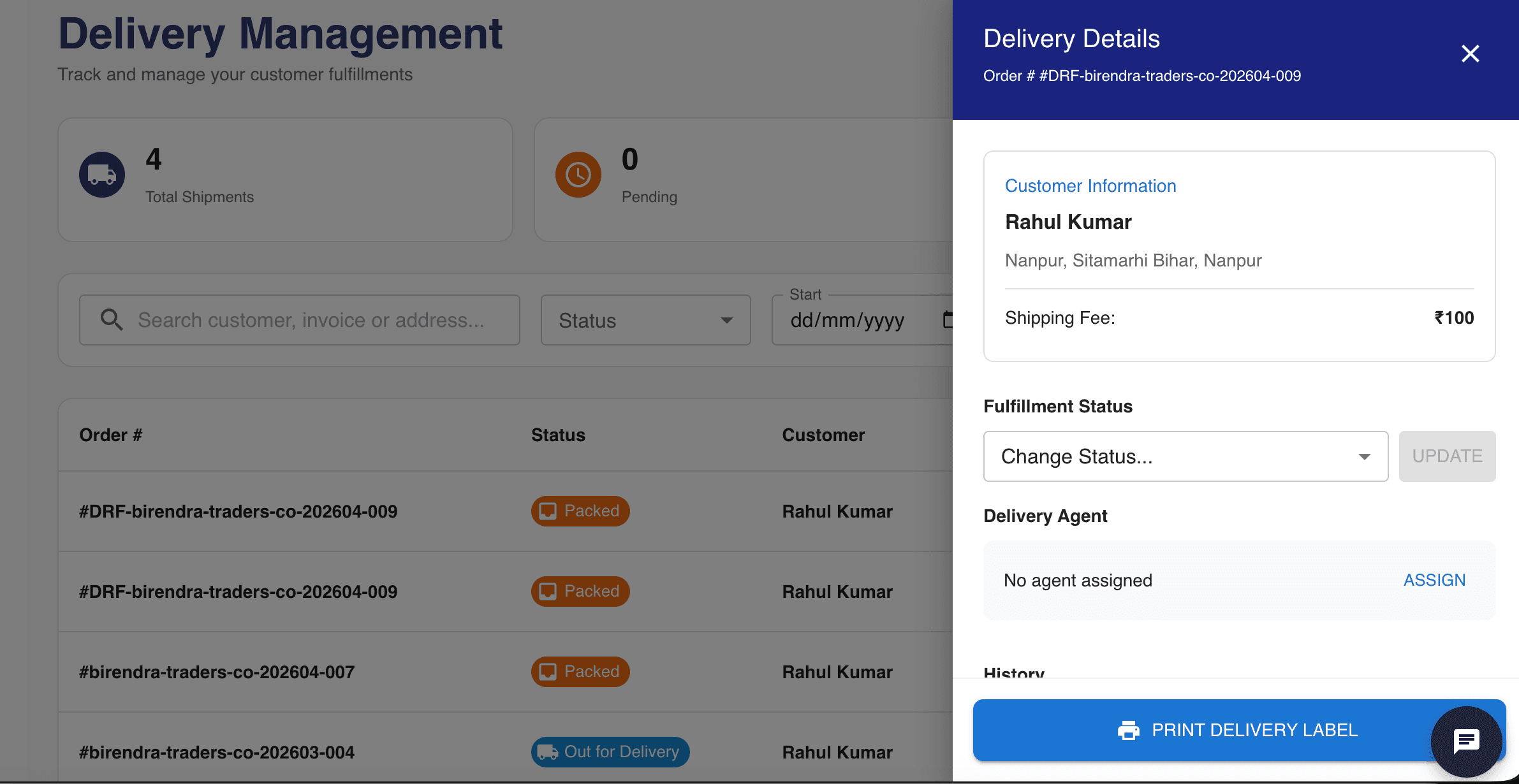Screen dimensions: 1519x784
Task: Click the printer icon in Print Delivery Label
Action: [x=1128, y=730]
